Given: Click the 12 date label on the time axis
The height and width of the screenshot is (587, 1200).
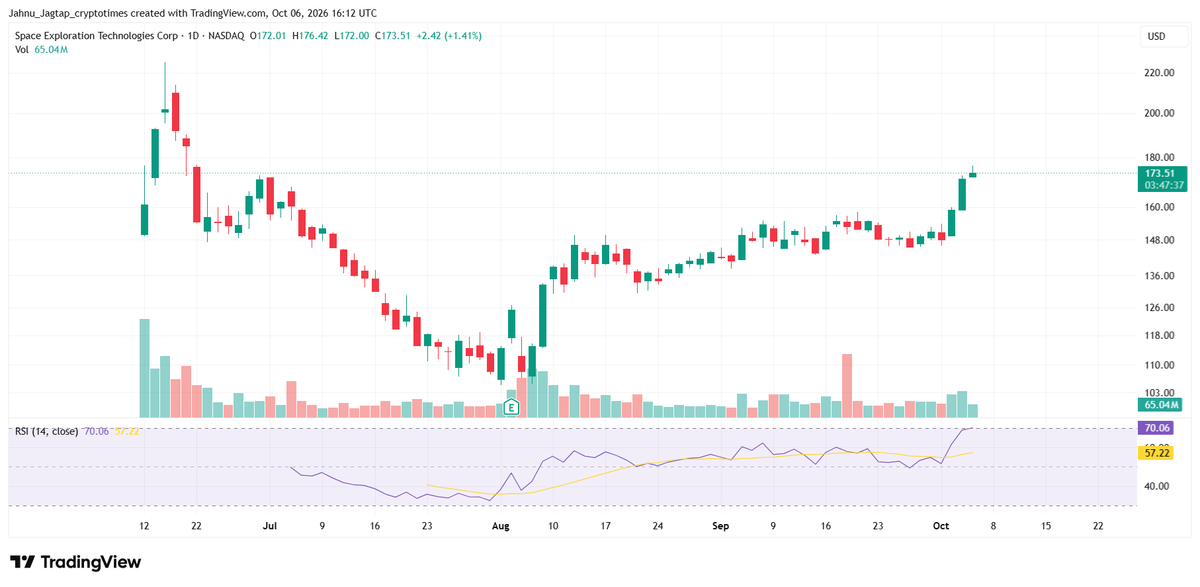Looking at the screenshot, I should [x=144, y=525].
